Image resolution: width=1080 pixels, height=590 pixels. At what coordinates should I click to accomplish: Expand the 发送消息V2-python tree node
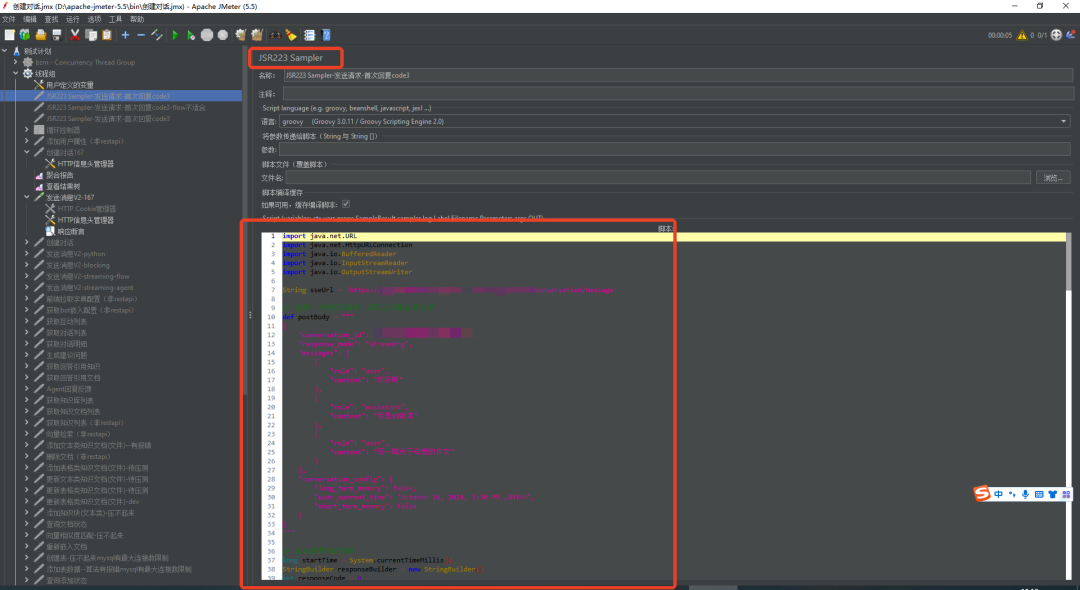(x=27, y=254)
